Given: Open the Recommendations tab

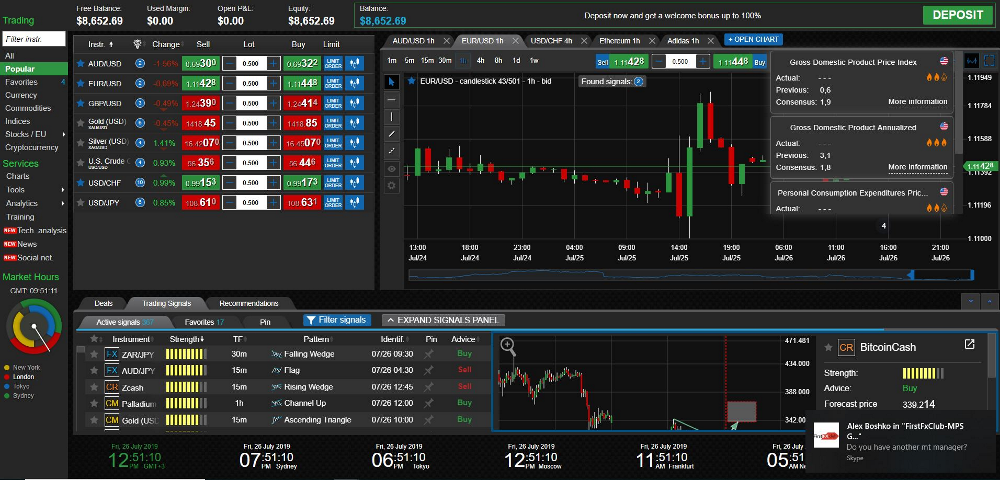Looking at the screenshot, I should point(248,303).
